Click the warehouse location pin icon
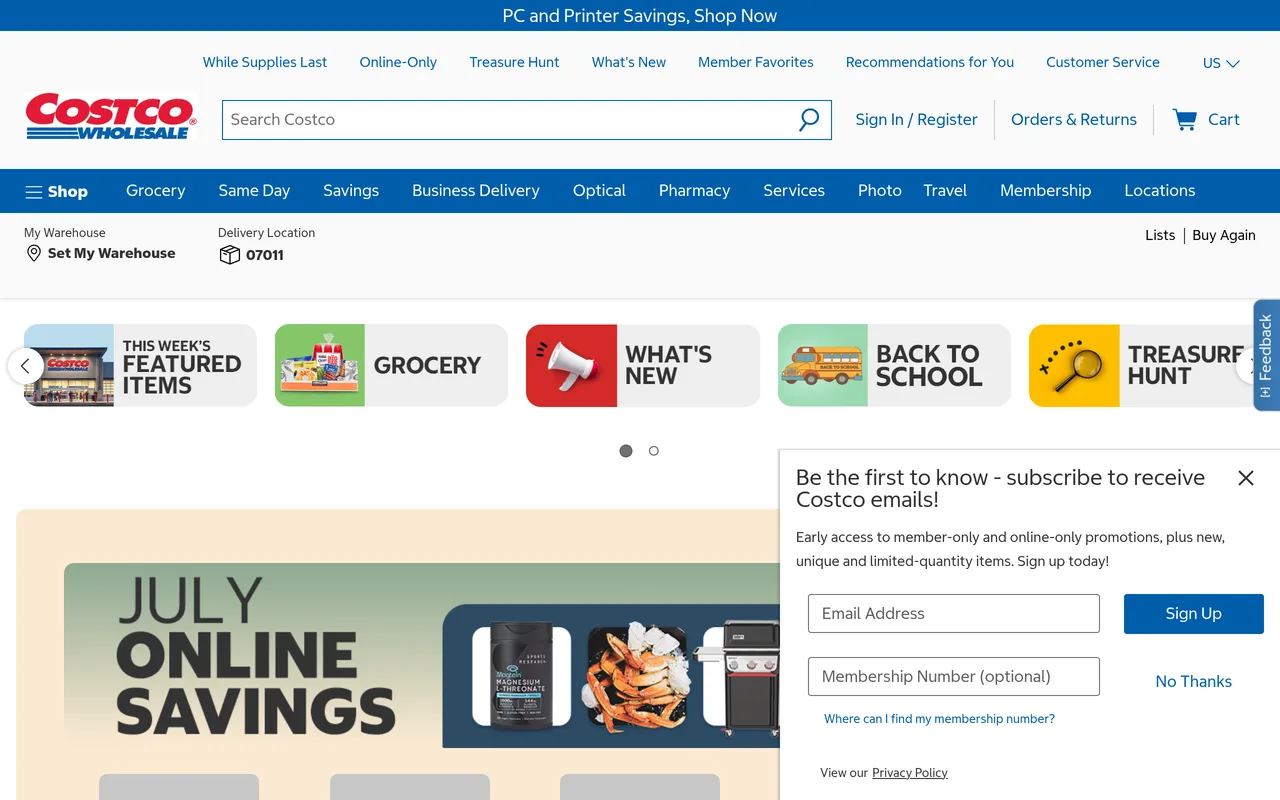1280x800 pixels. click(34, 254)
